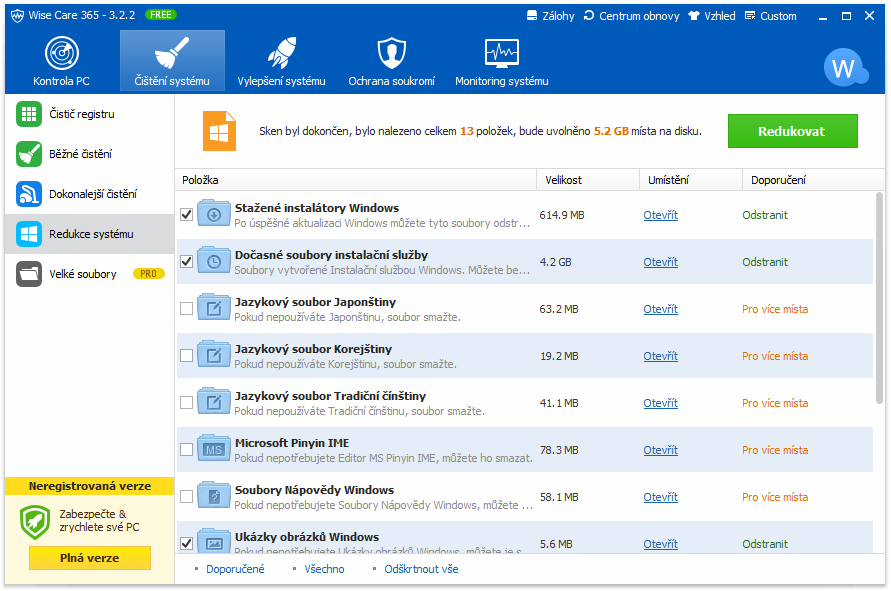
Task: Click the Ukázky obrázků Windows folder icon
Action: pyautogui.click(x=214, y=541)
